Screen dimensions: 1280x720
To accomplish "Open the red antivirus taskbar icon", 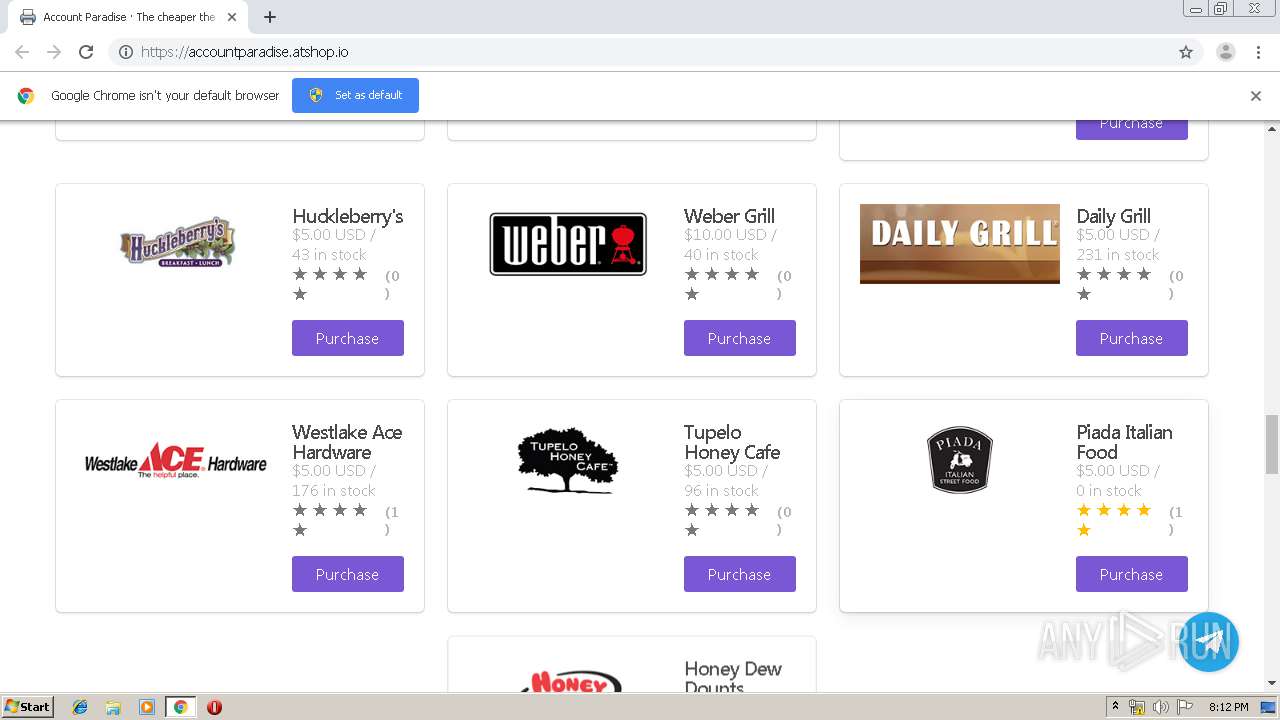I will [214, 707].
